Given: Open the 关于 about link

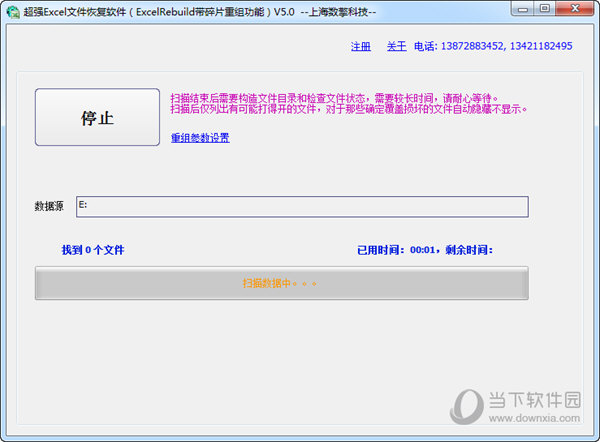Looking at the screenshot, I should (396, 47).
